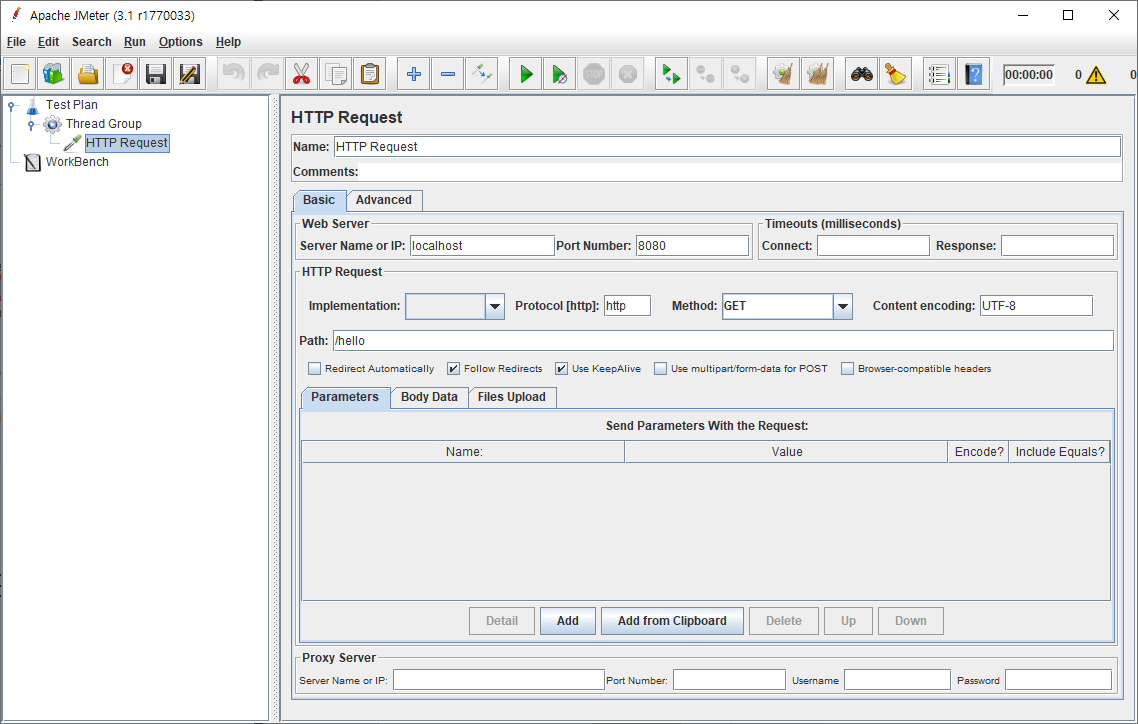Select HTTP Request in the tree
The image size is (1138, 724).
(127, 143)
